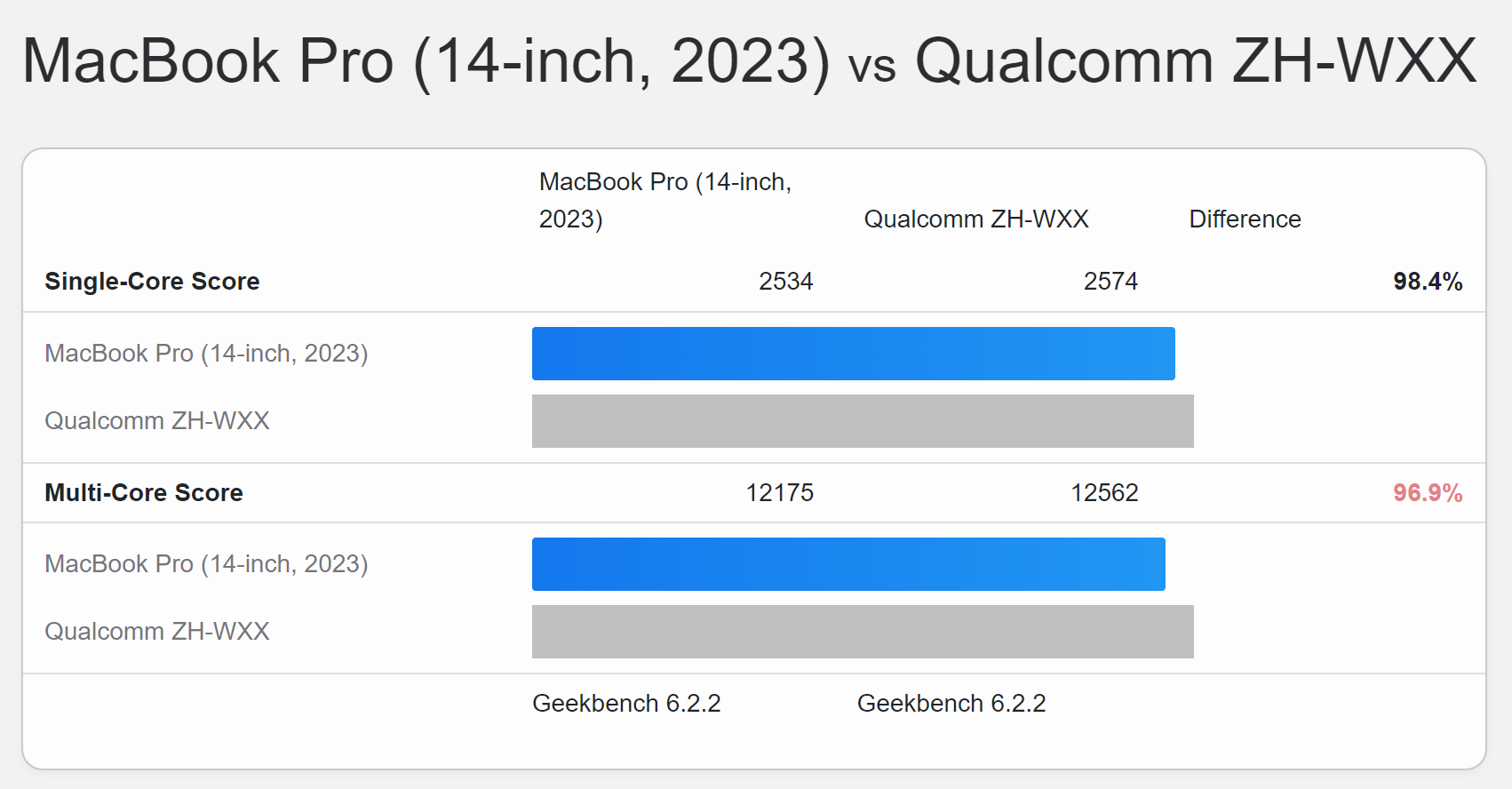Click Geekbench 6.2.2 under the Qualcomm column
Screen dimensions: 1512x789
(951, 704)
